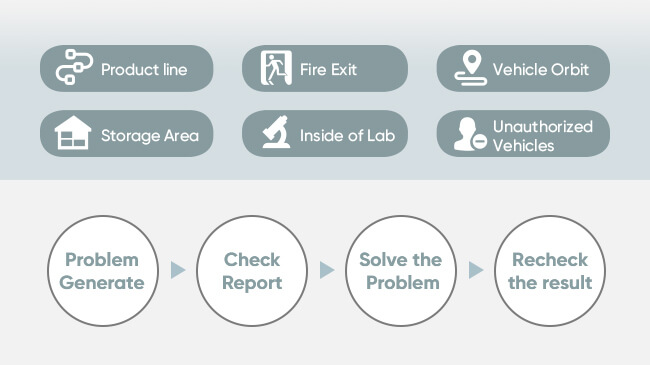This screenshot has height=365, width=650.
Task: Click the Inside of Lab microscope icon
Action: (x=276, y=132)
